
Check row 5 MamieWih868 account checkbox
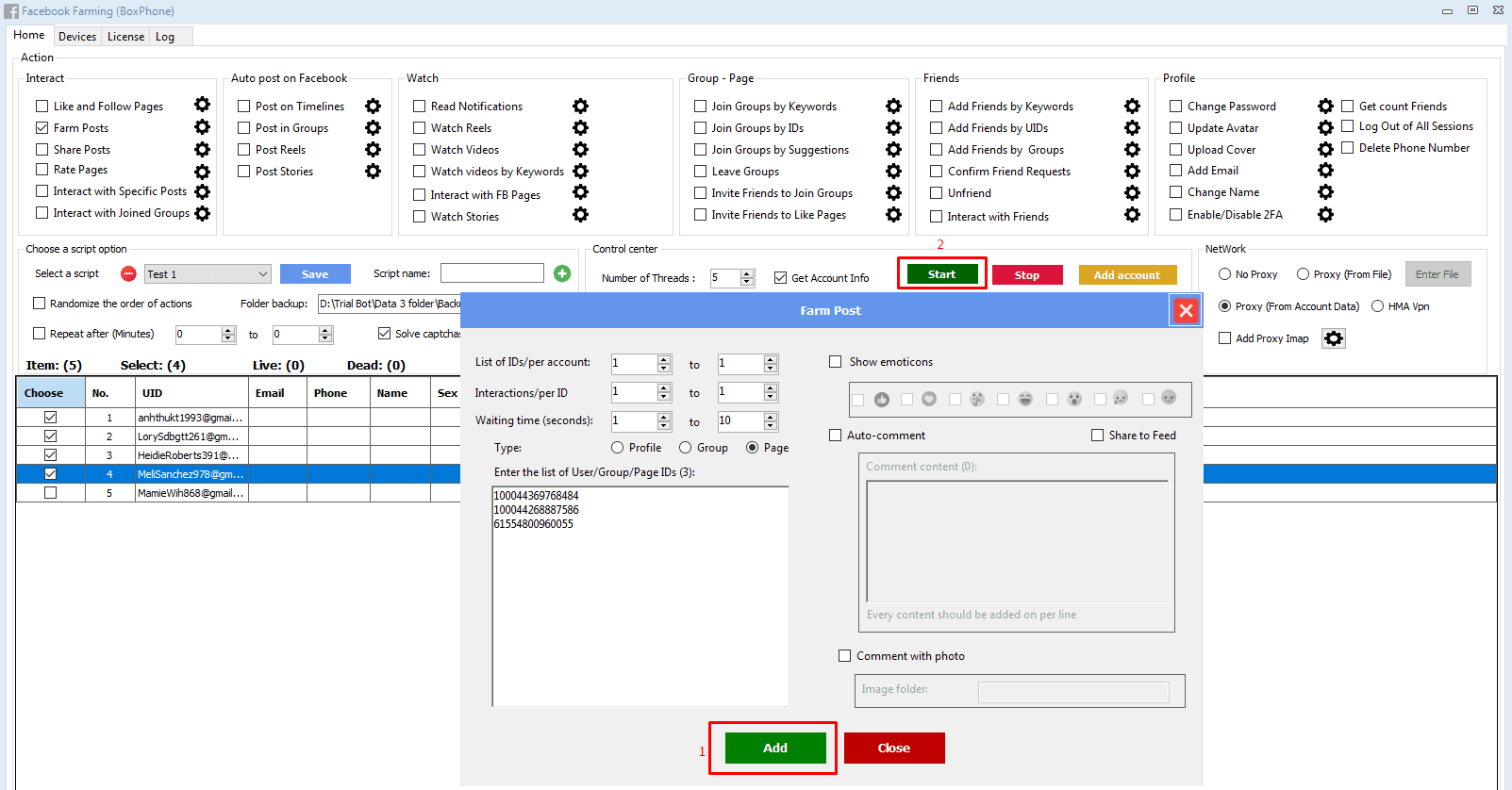pyautogui.click(x=50, y=492)
